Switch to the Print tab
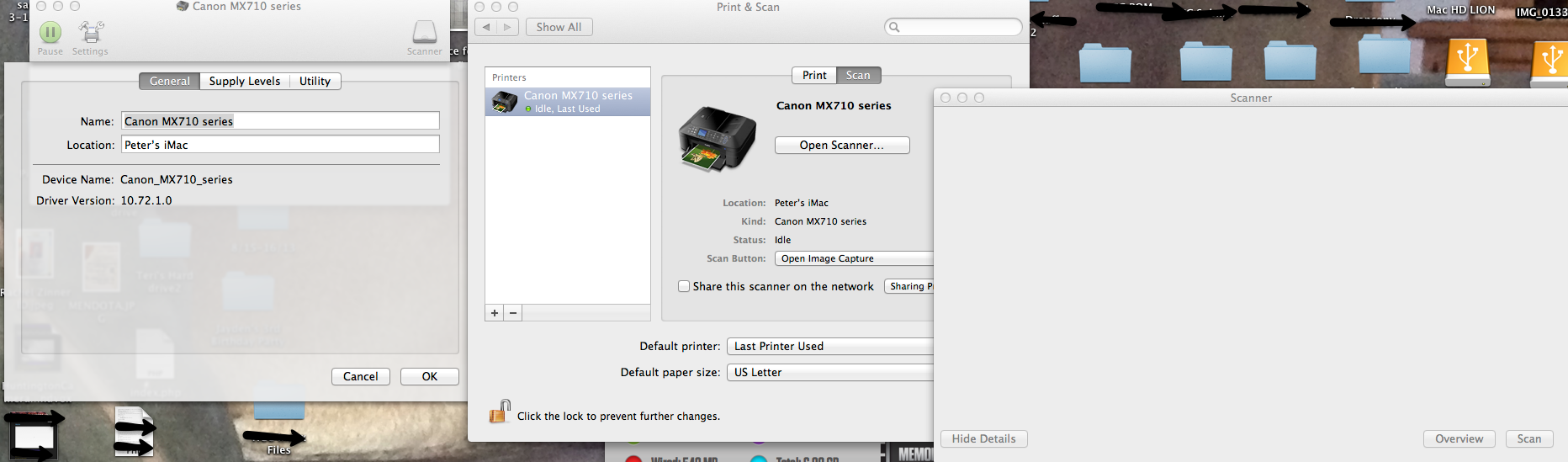 pyautogui.click(x=814, y=75)
